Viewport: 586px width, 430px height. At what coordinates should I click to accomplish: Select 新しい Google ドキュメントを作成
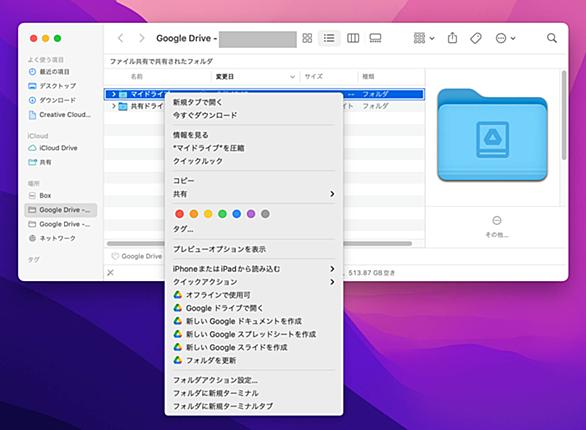pos(253,321)
